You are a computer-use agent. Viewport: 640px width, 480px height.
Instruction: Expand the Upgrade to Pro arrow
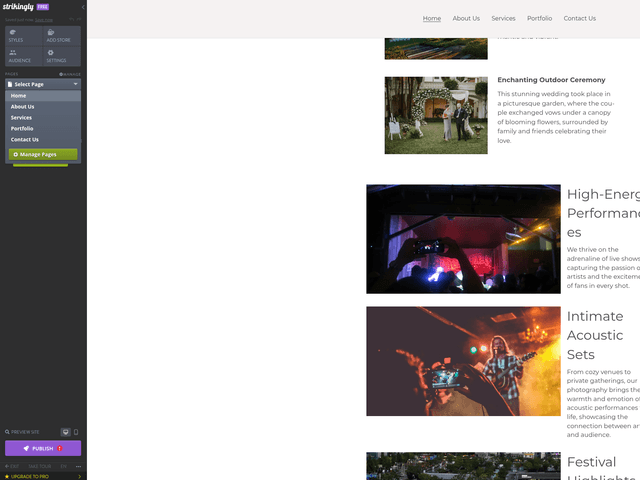coord(80,476)
